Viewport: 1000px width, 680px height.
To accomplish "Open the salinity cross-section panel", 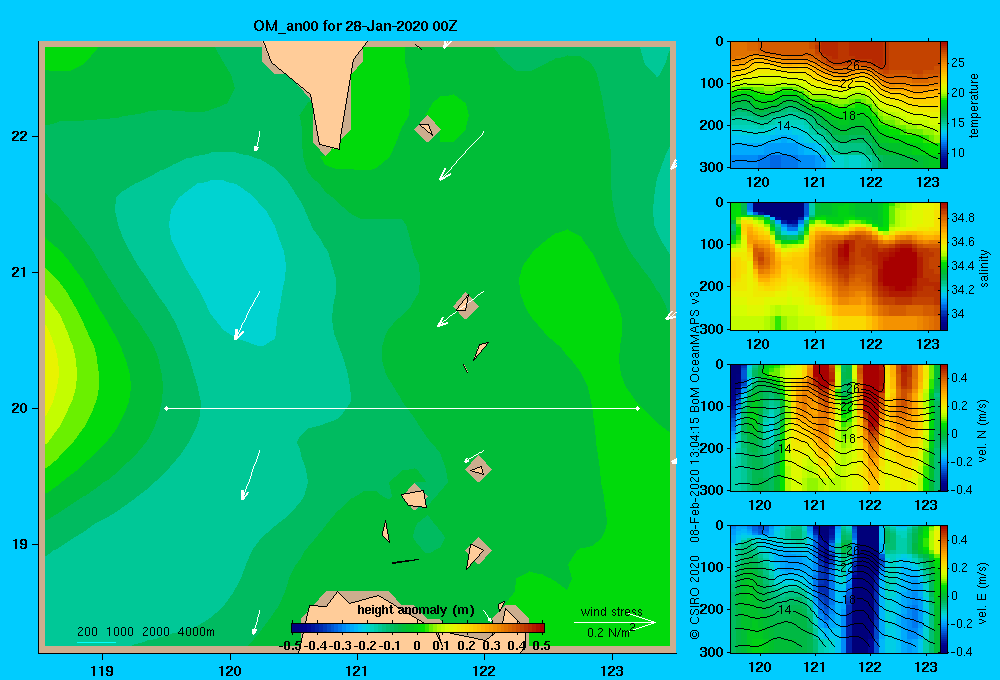I will click(x=834, y=266).
